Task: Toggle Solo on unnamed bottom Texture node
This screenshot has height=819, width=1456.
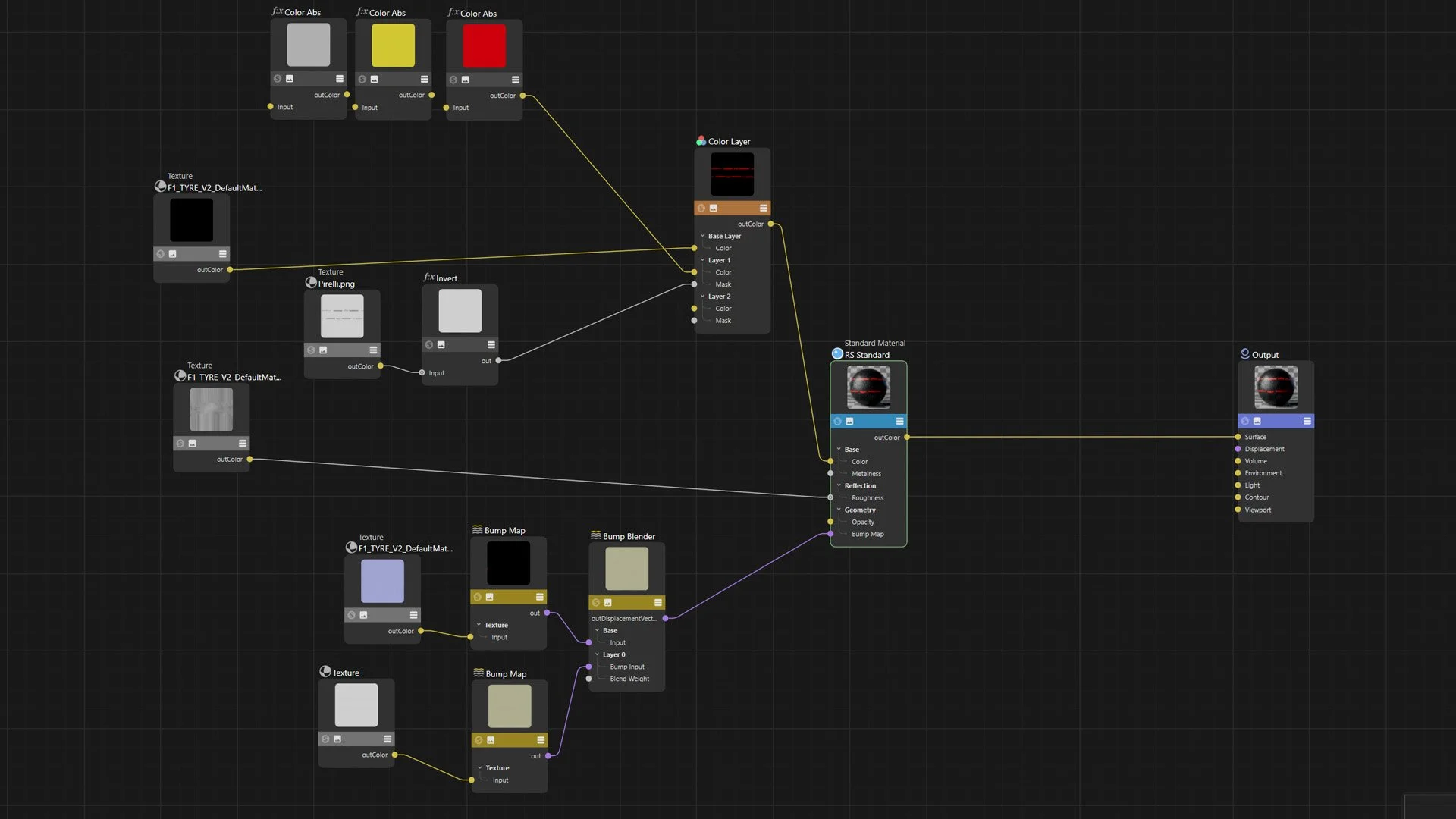Action: pos(325,739)
